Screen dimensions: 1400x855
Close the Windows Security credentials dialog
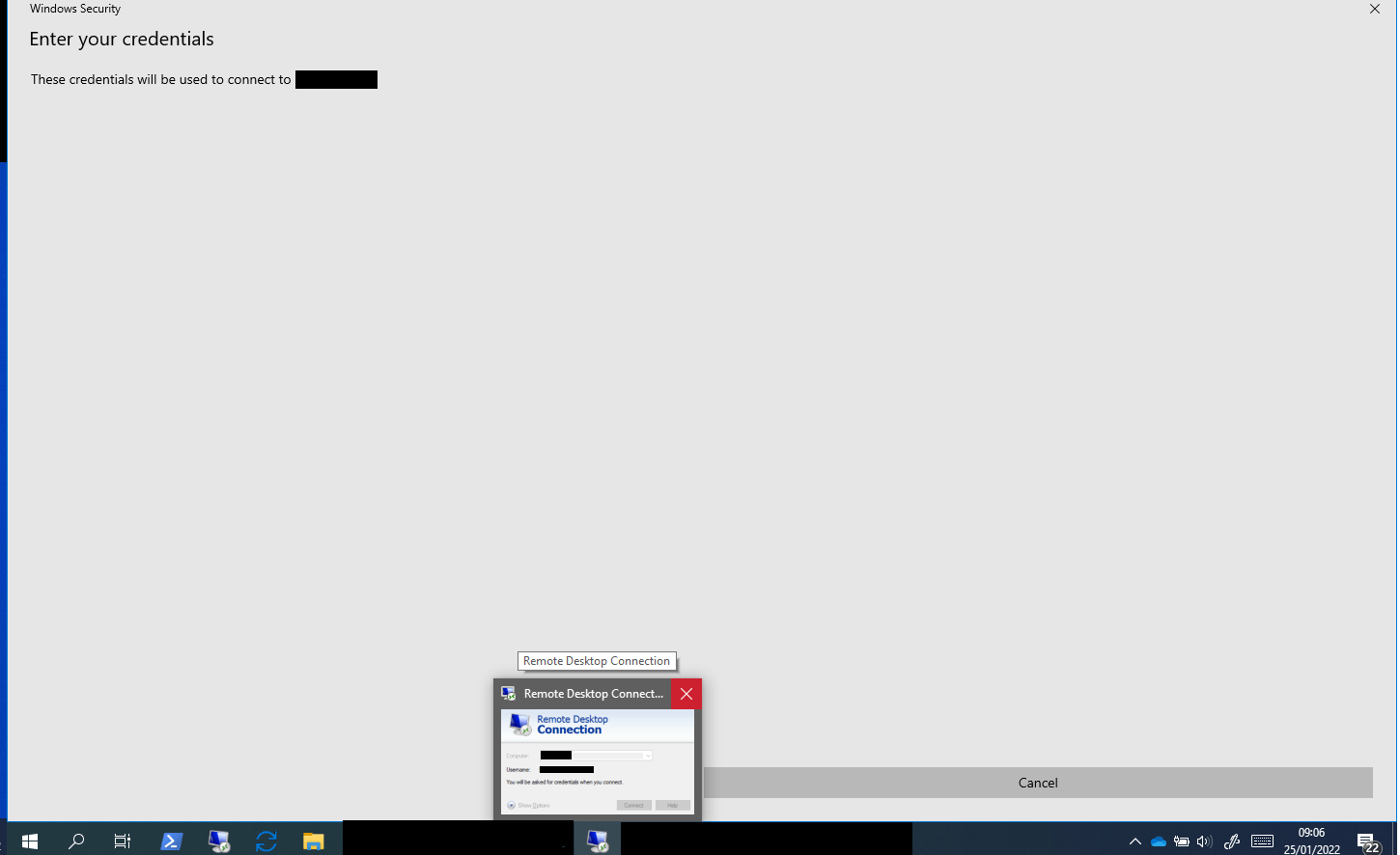click(x=1375, y=9)
